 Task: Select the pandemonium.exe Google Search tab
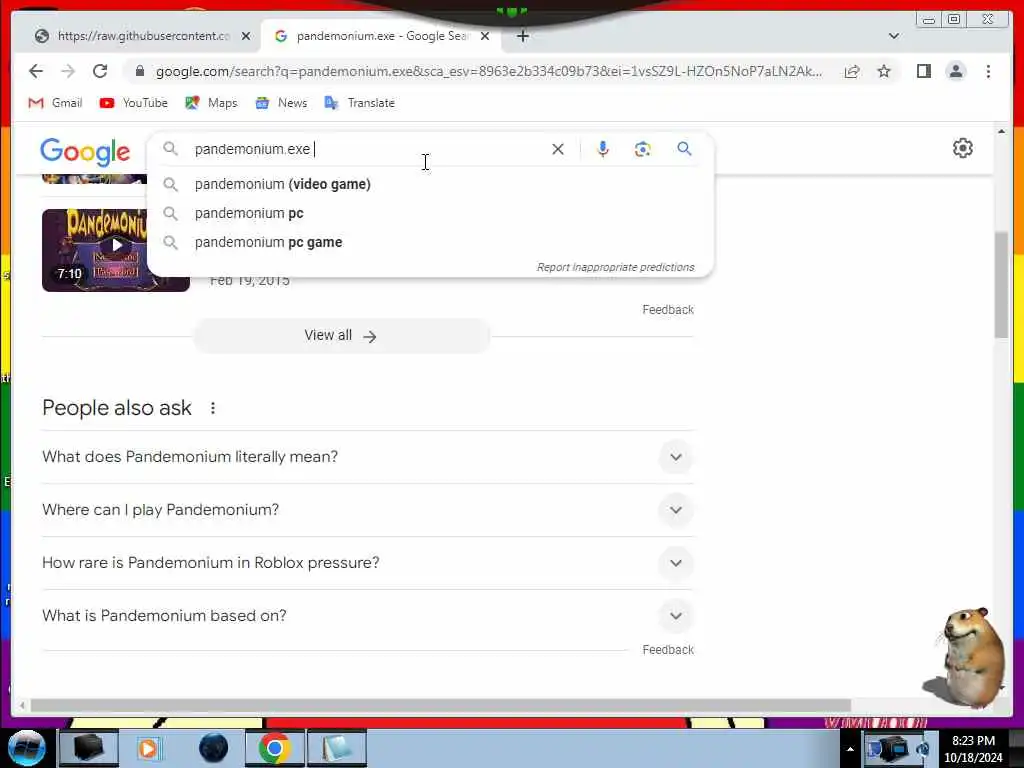click(x=381, y=36)
